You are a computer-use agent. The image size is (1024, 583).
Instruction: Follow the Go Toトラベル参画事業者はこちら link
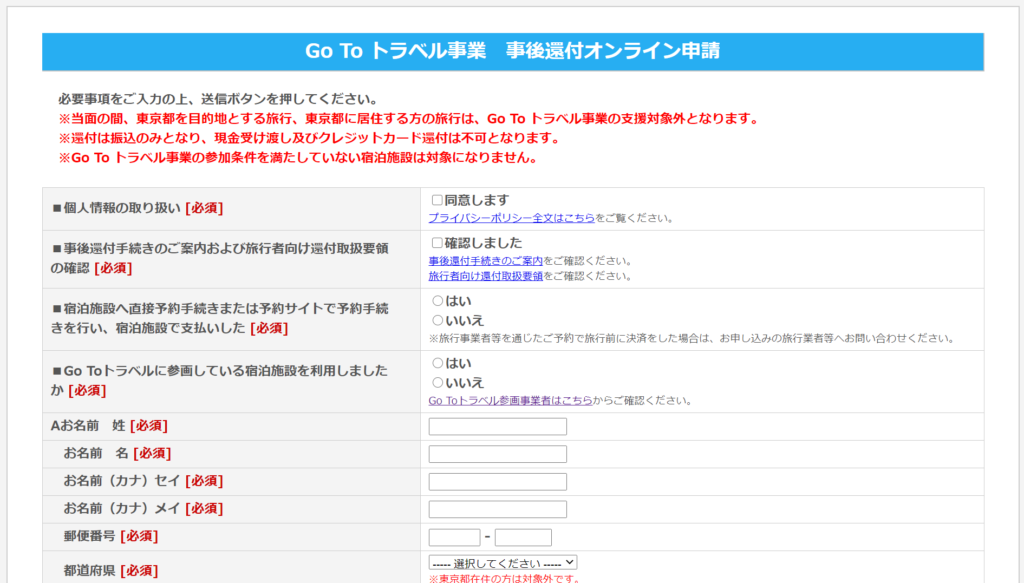510,401
